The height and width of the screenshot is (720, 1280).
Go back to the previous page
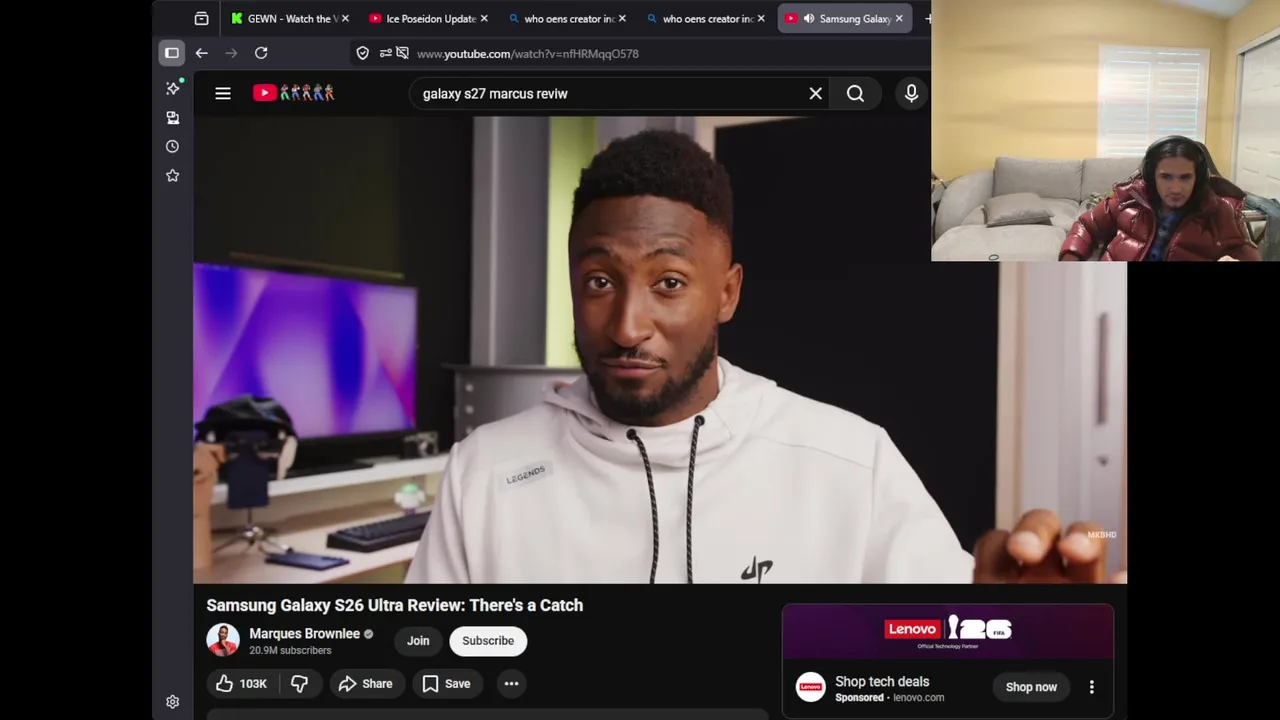pyautogui.click(x=201, y=53)
